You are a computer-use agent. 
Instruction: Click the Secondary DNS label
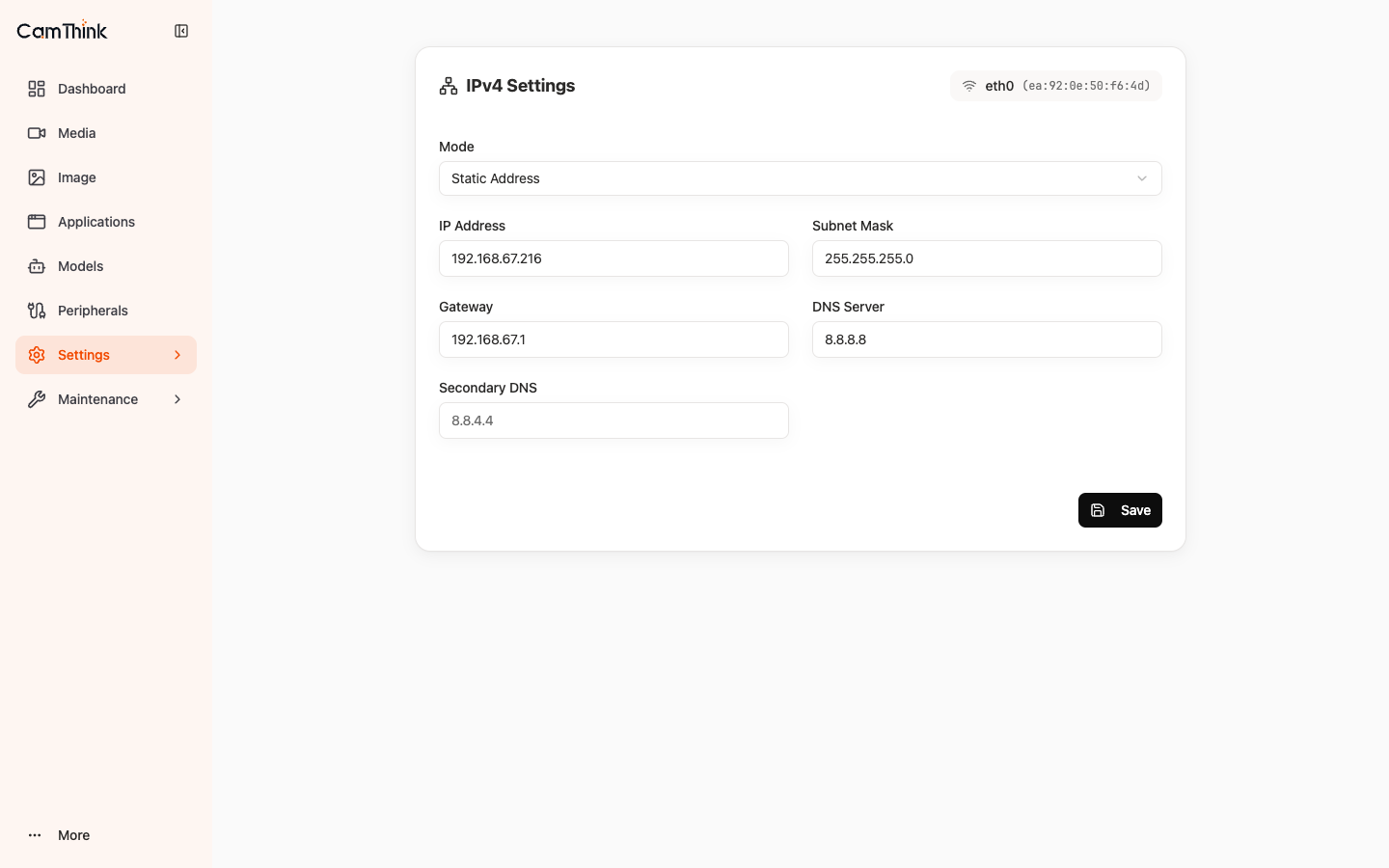pos(488,388)
